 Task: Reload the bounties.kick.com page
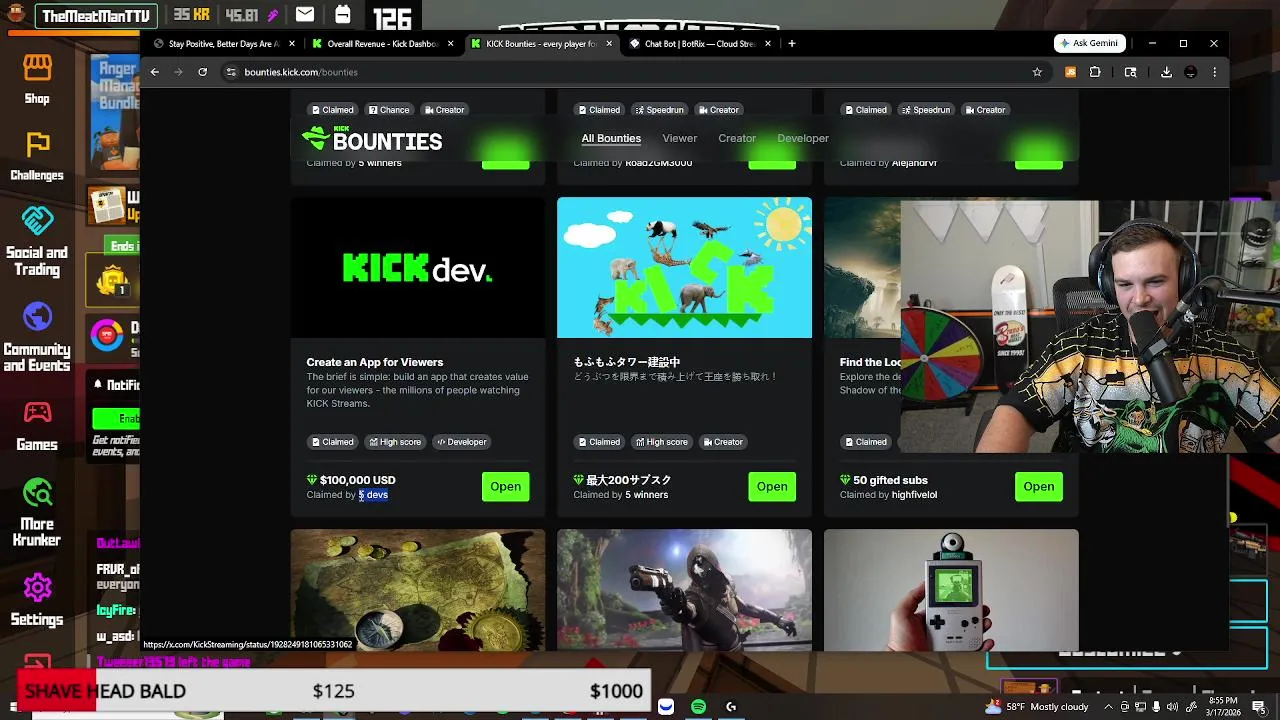tap(202, 72)
